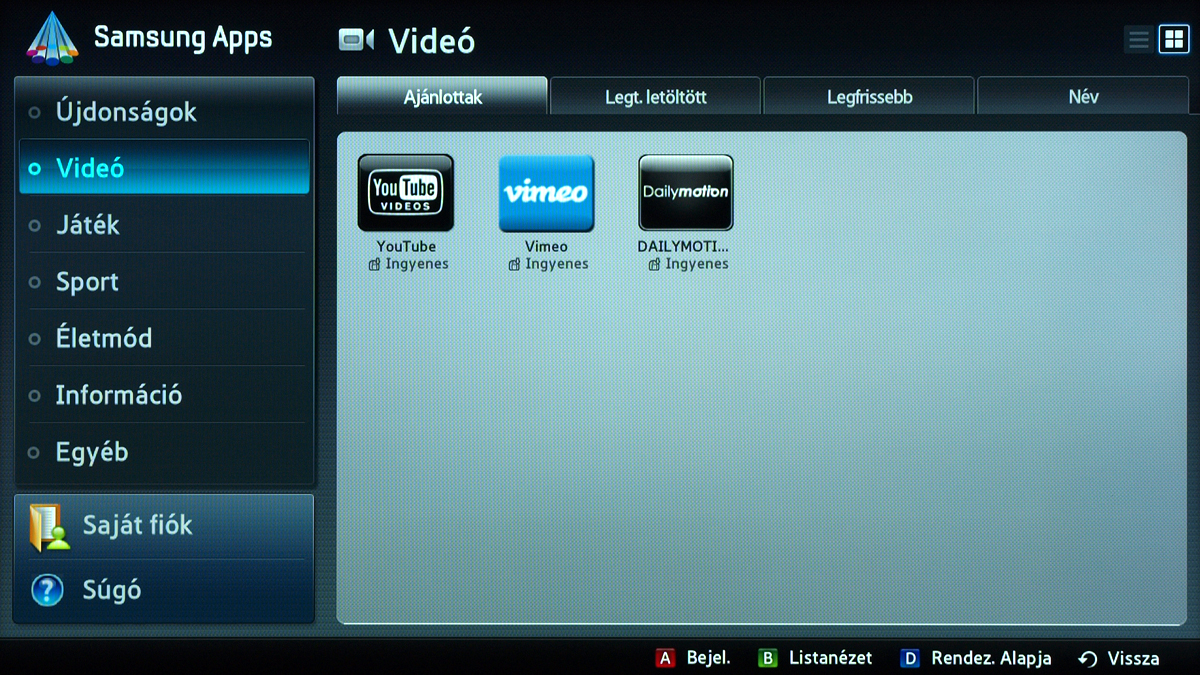This screenshot has height=675, width=1200.
Task: Click lock icon under Vimeo
Action: tap(514, 265)
